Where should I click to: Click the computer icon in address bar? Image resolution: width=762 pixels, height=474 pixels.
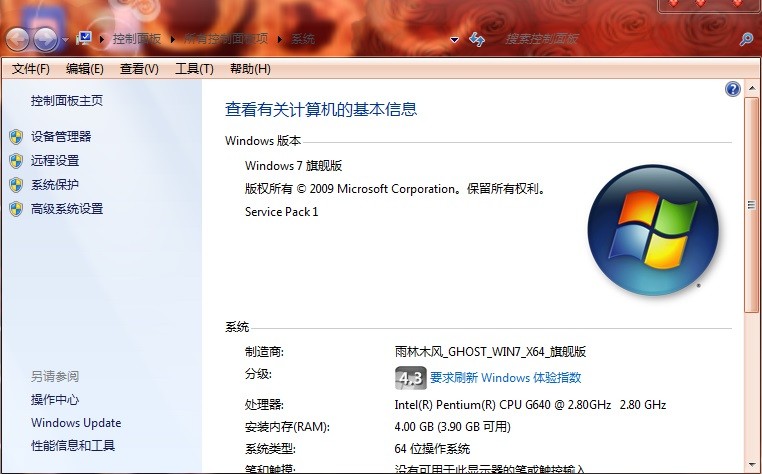tap(84, 38)
